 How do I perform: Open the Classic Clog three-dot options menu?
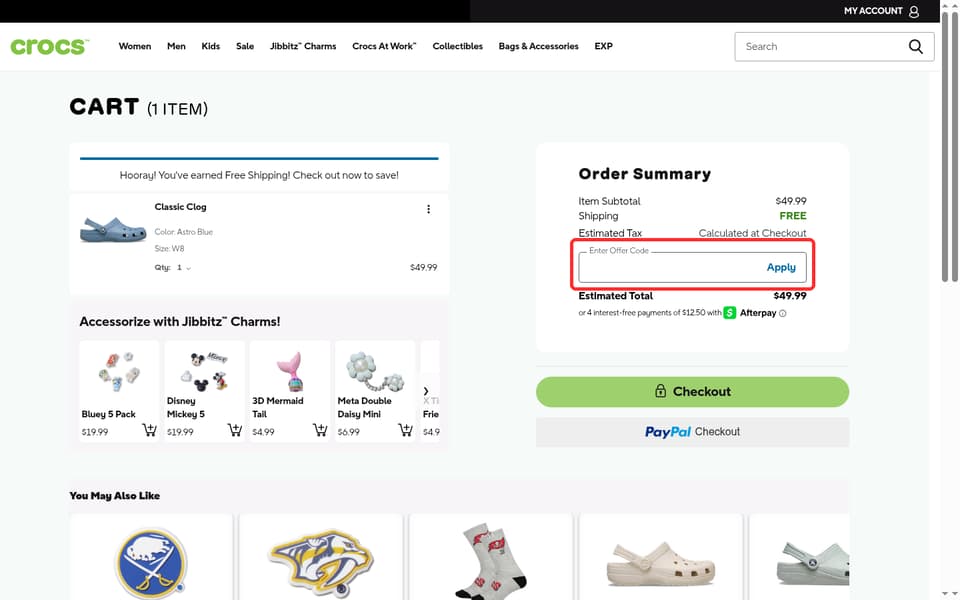point(429,209)
